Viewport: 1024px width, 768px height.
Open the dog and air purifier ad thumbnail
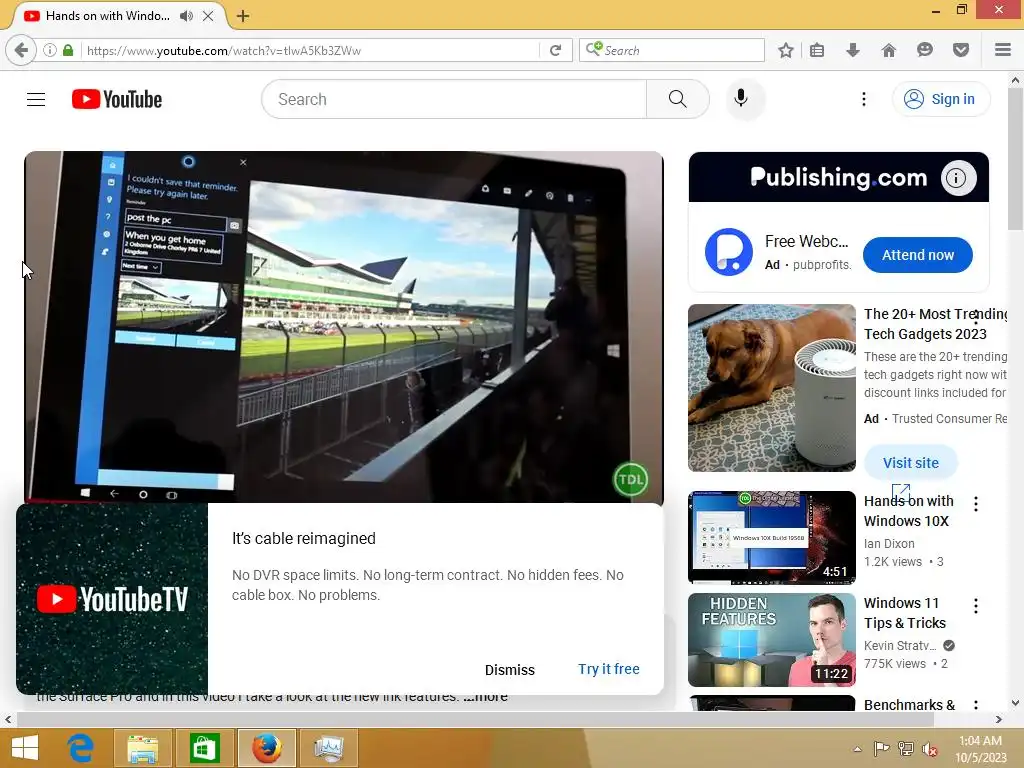772,388
